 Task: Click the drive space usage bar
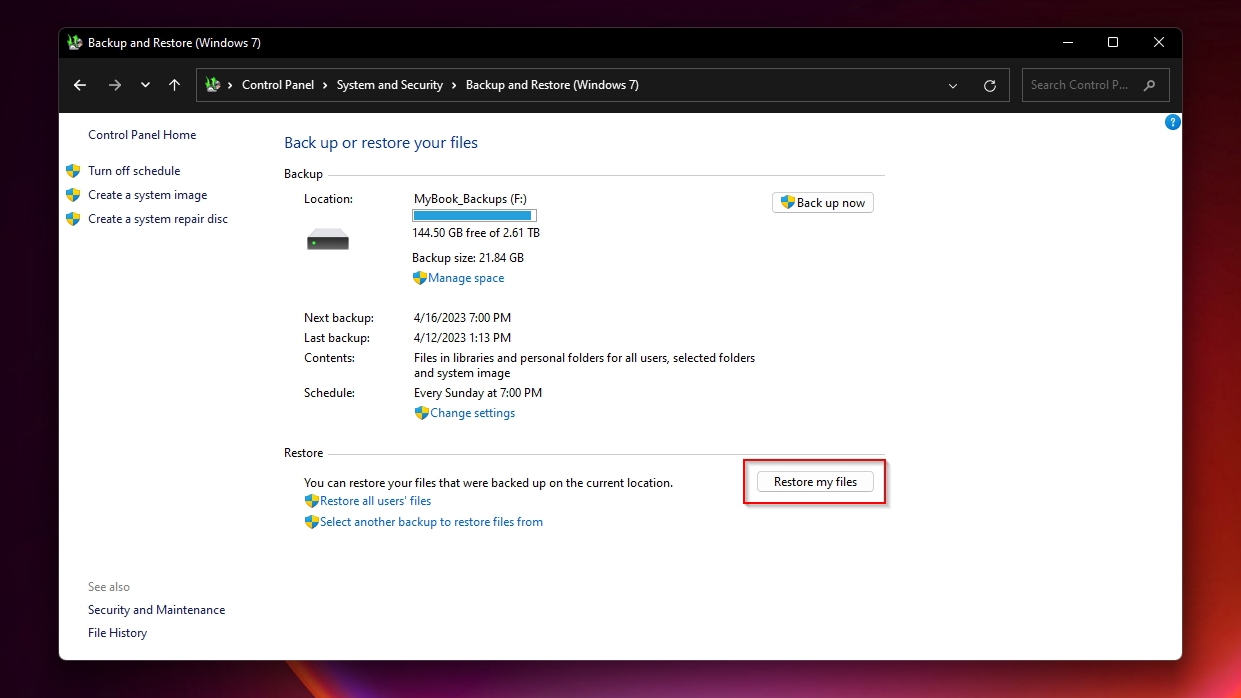475,215
